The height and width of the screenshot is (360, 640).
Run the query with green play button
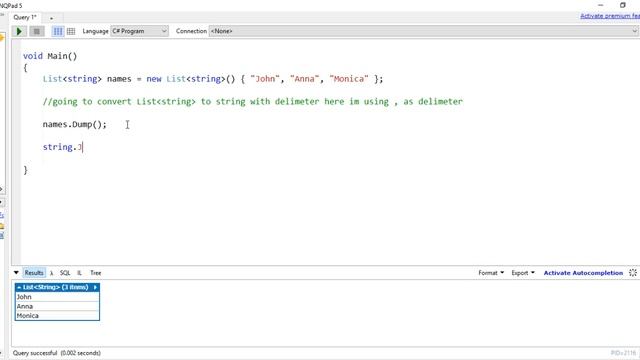coord(19,31)
